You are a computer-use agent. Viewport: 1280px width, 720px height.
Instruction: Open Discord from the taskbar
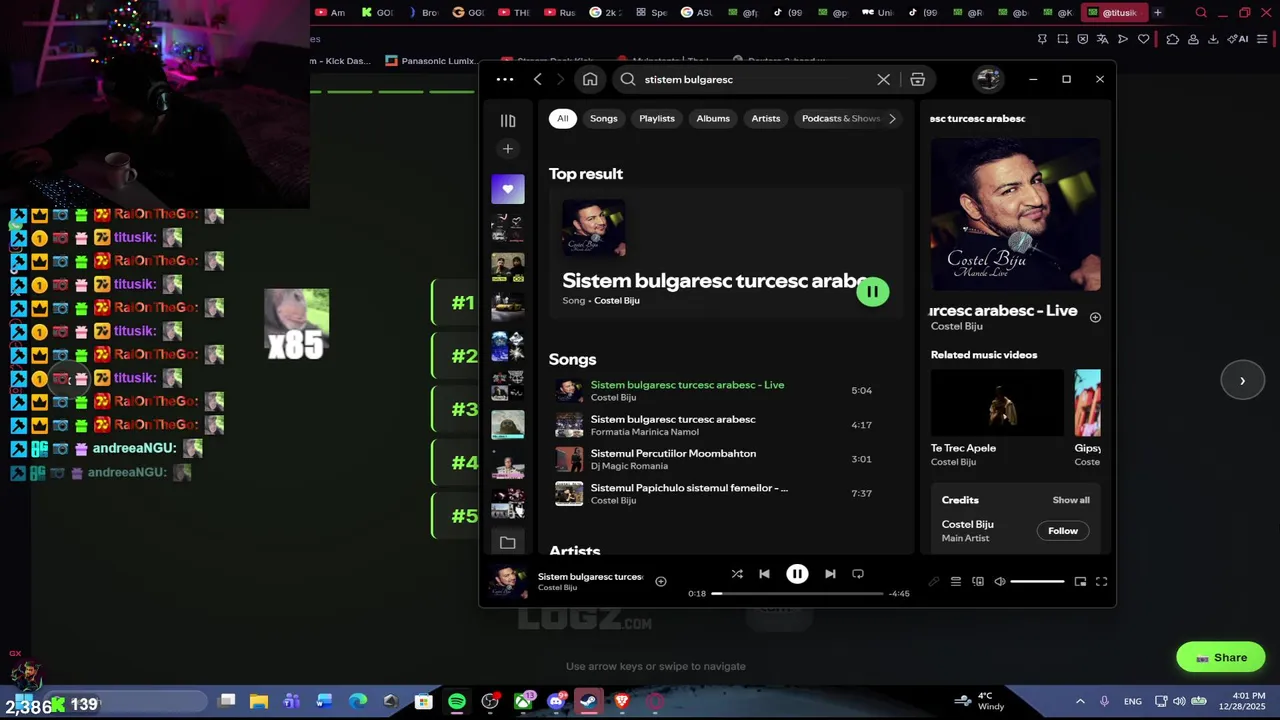coord(556,701)
